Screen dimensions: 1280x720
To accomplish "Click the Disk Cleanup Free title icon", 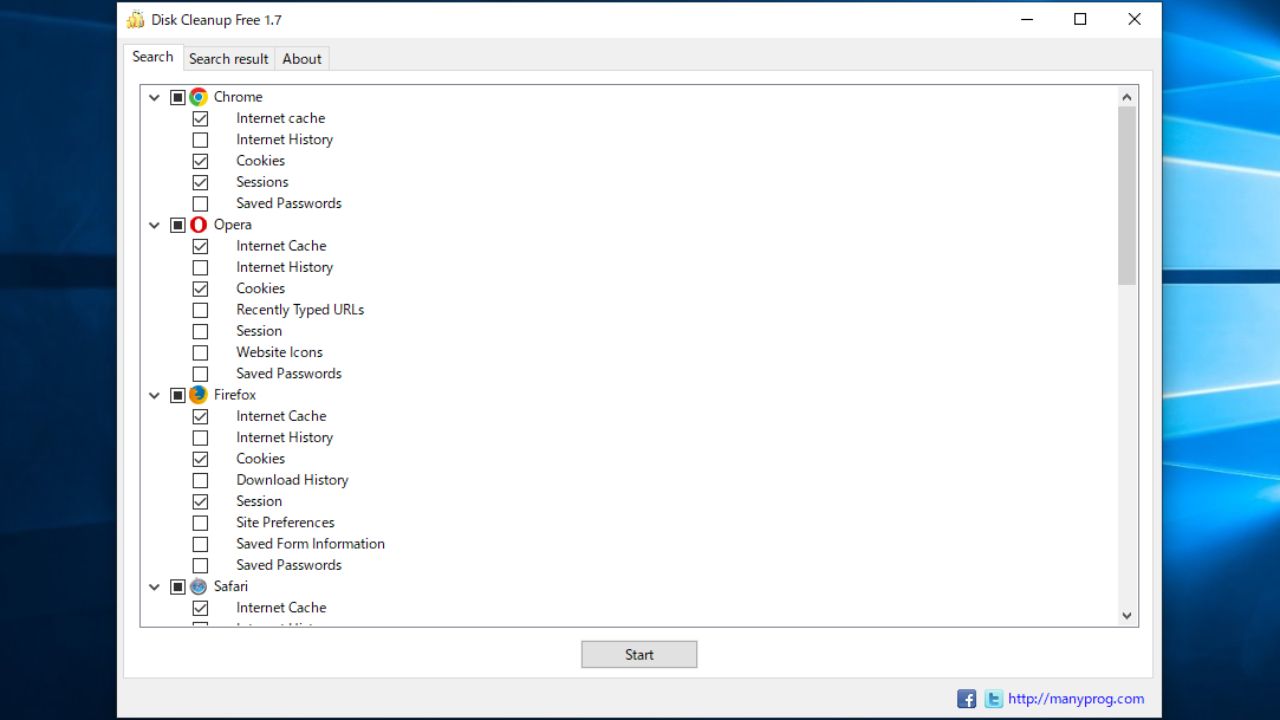I will pyautogui.click(x=136, y=19).
